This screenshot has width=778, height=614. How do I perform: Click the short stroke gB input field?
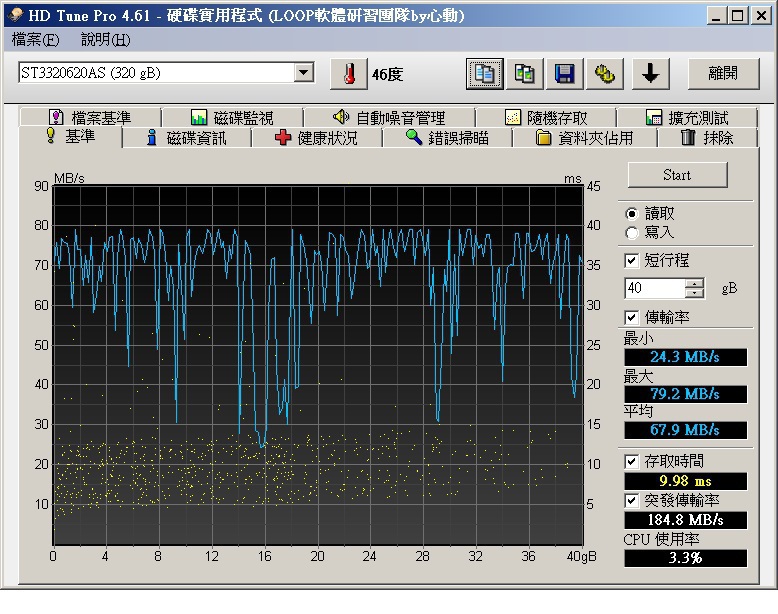[654, 288]
